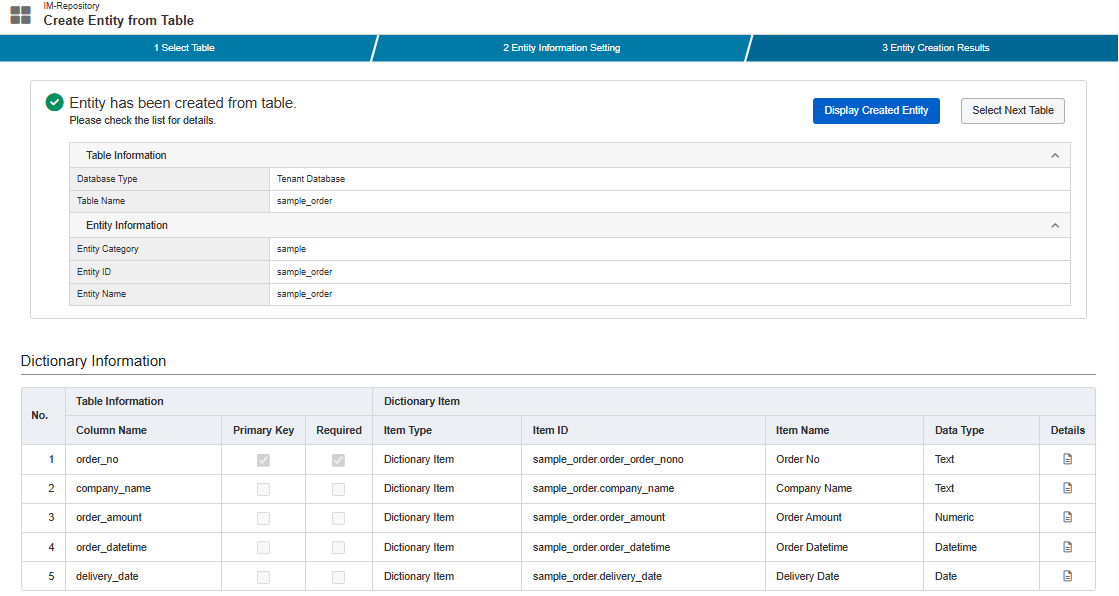
Task: Click Item ID sample_order.delivery_date
Action: [x=597, y=577]
